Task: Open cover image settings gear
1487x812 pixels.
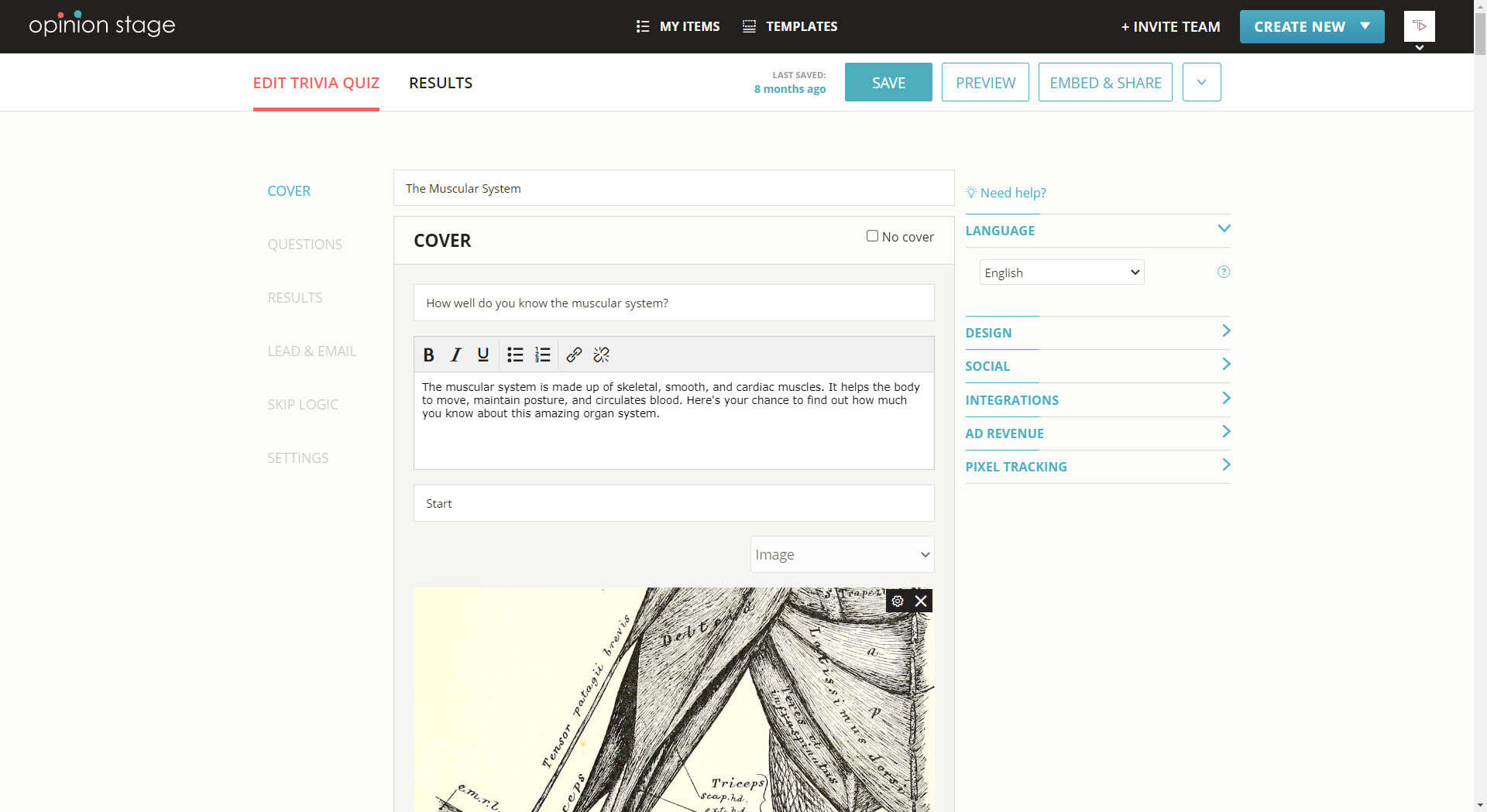Action: coord(898,601)
